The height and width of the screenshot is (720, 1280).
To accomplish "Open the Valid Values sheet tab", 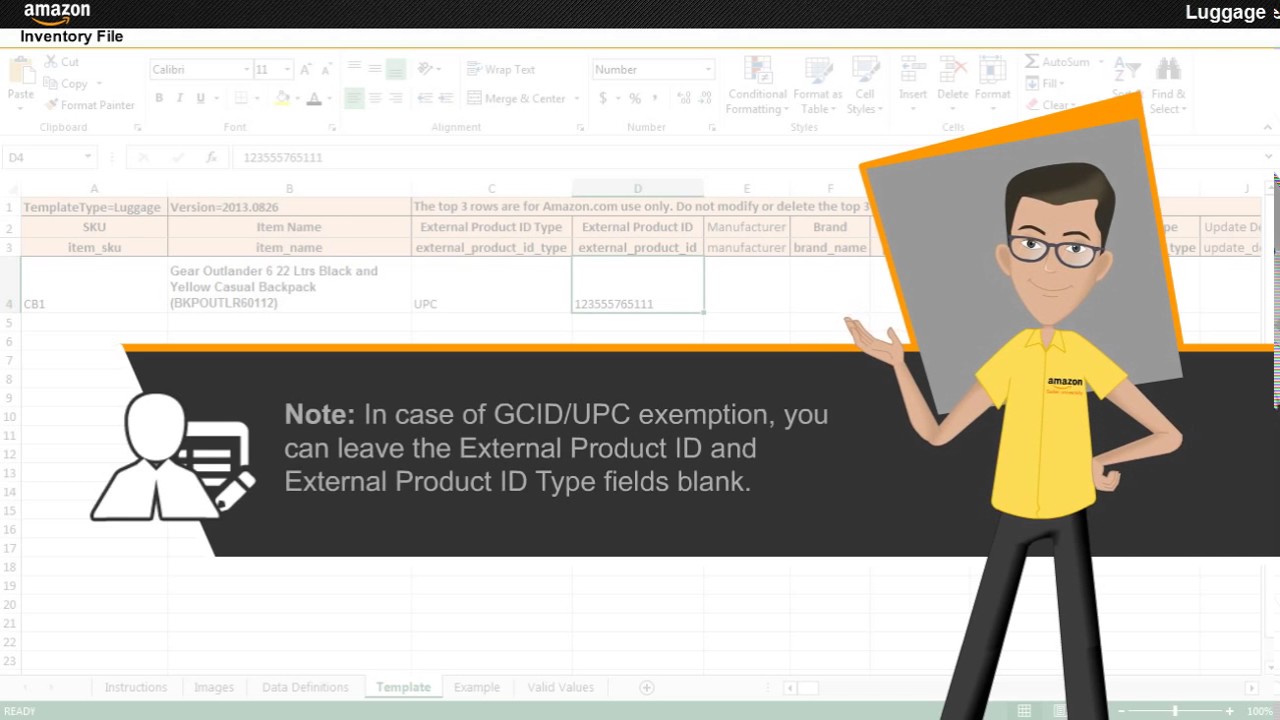I will tap(560, 687).
